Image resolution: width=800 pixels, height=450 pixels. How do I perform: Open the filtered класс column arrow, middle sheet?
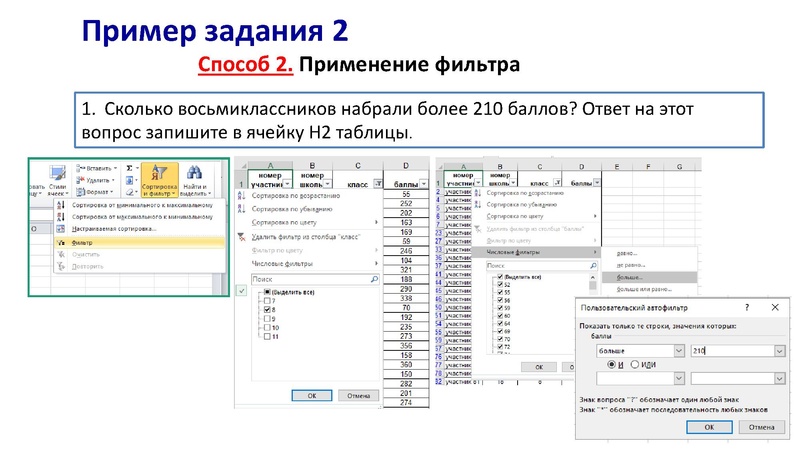[x=378, y=184]
